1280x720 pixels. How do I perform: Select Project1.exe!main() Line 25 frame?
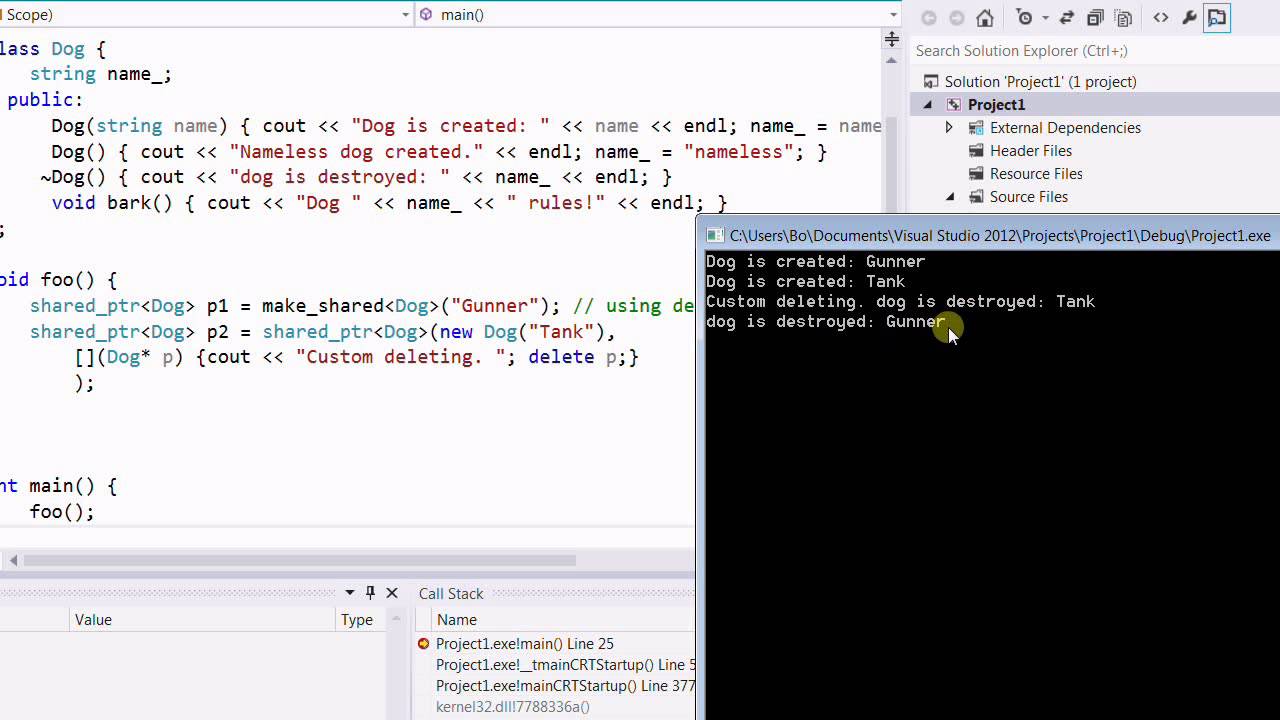tap(525, 644)
